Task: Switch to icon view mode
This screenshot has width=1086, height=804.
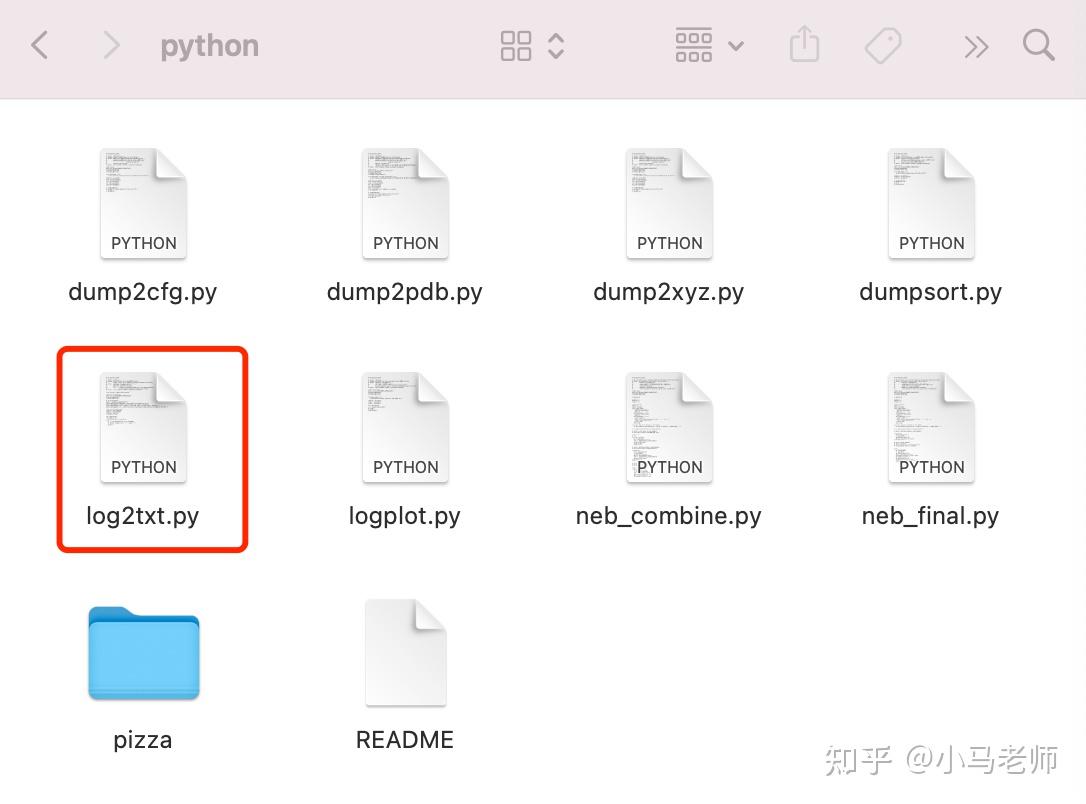Action: click(x=517, y=45)
